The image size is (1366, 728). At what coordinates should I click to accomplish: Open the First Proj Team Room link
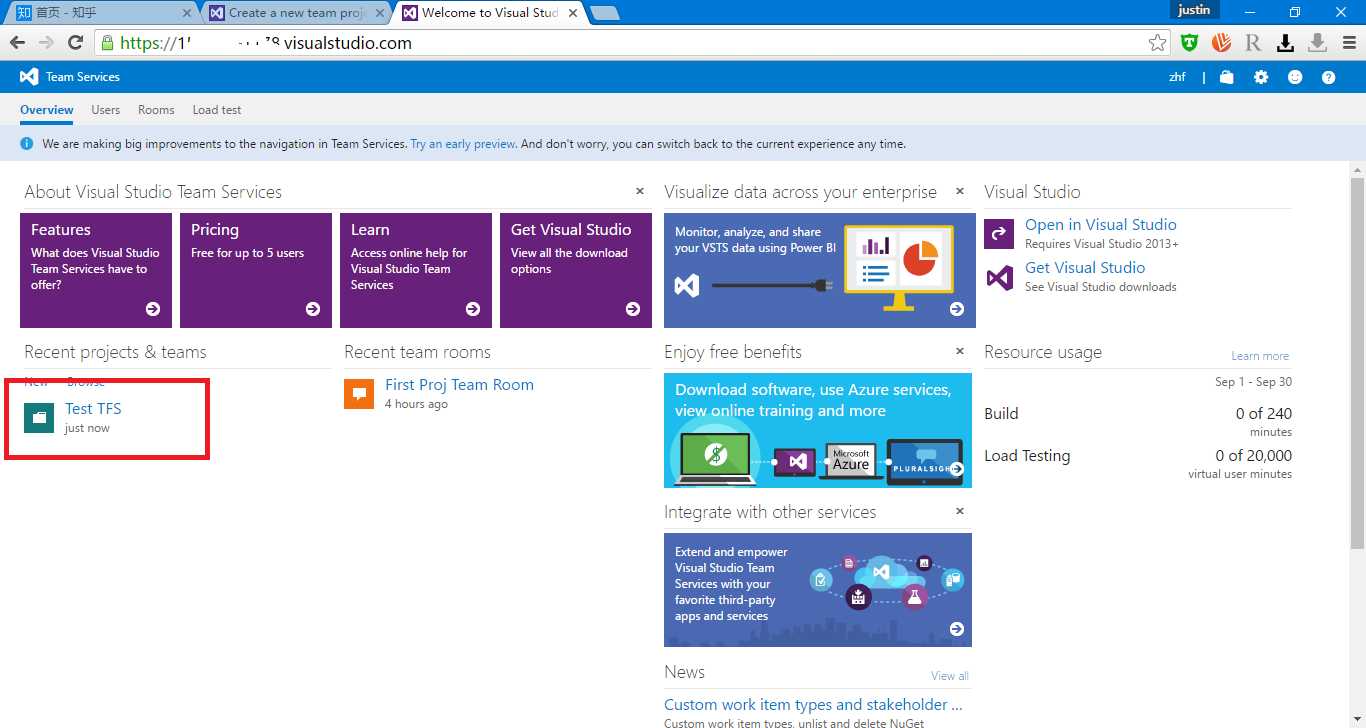[x=459, y=385]
